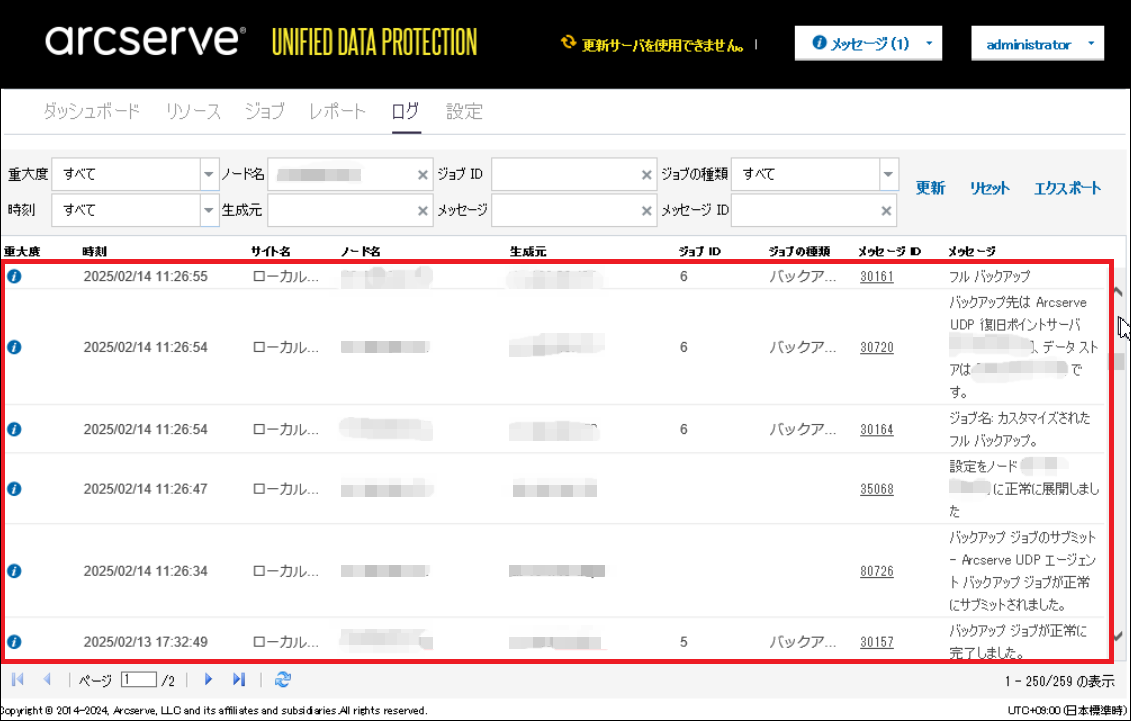
Task: Open message ID 30720 link
Action: point(876,347)
